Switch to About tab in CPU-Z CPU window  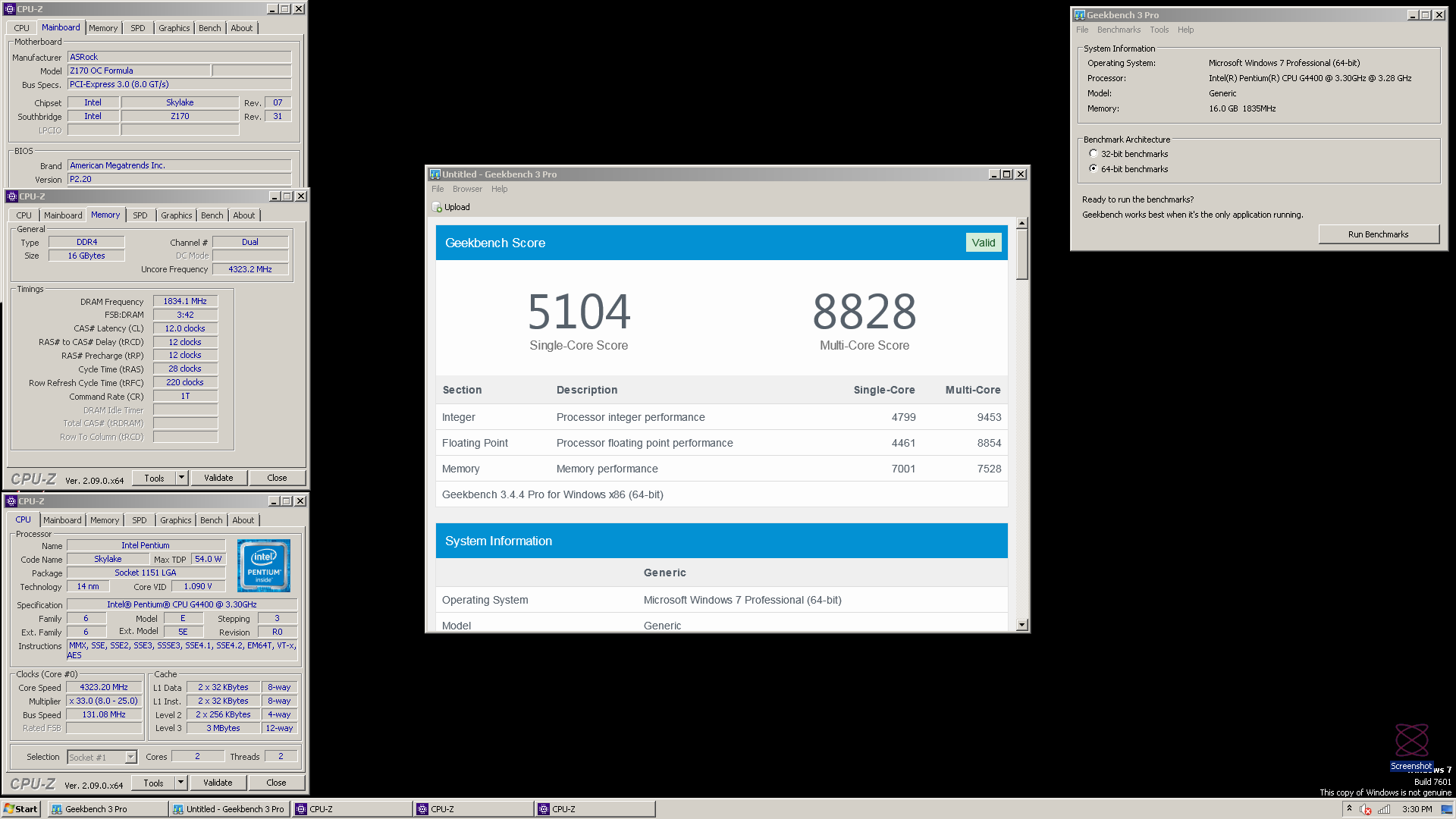(x=243, y=520)
